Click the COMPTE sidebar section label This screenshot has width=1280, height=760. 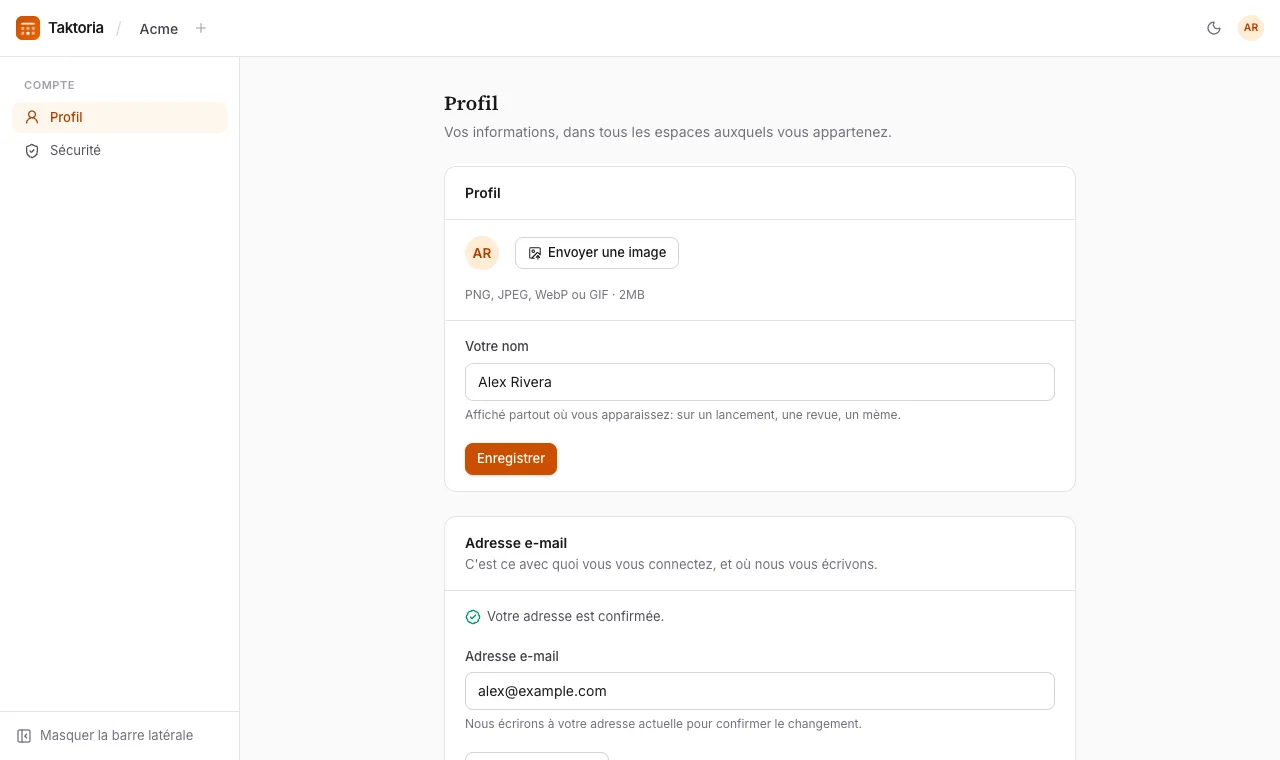[49, 85]
